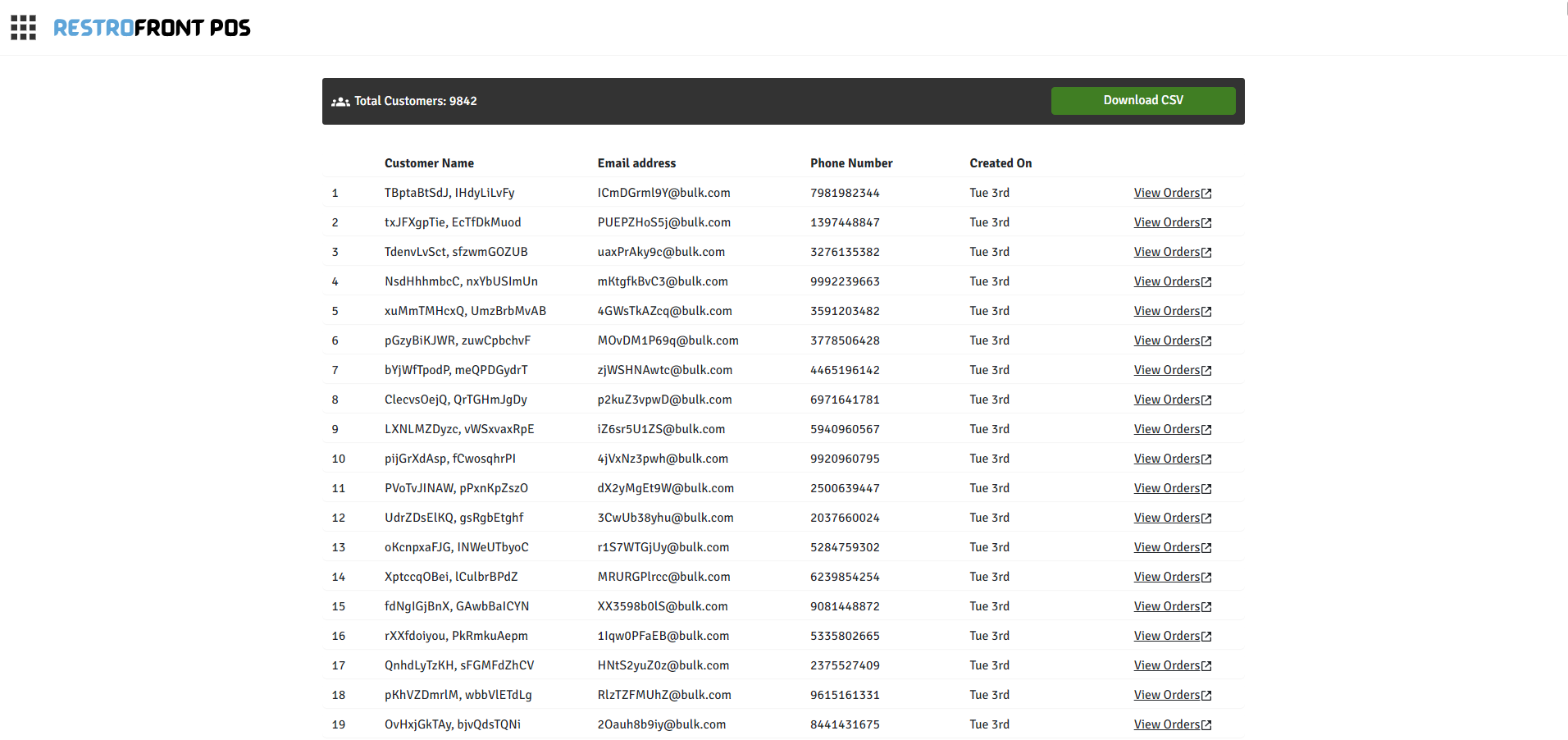Viewport: 1568px width, 740px height.
Task: Select phone number 7981982344
Action: point(845,193)
